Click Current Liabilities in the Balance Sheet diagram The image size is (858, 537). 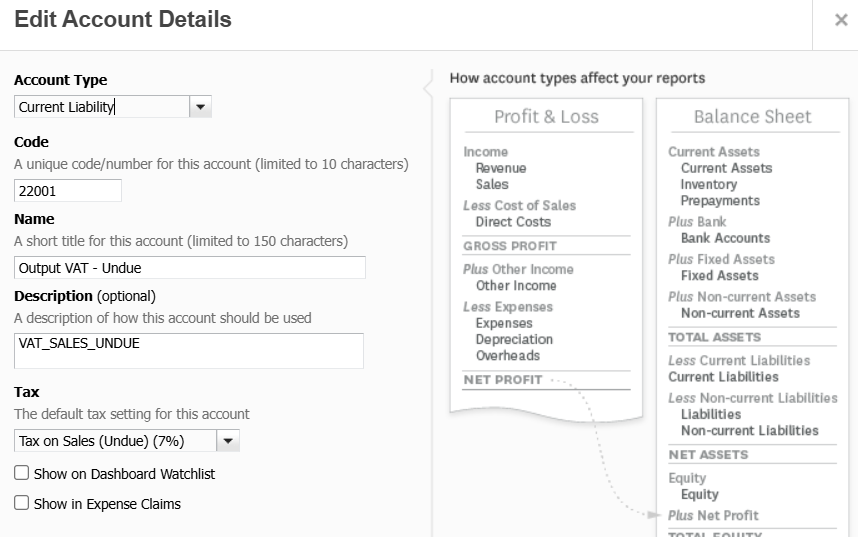[x=723, y=377]
